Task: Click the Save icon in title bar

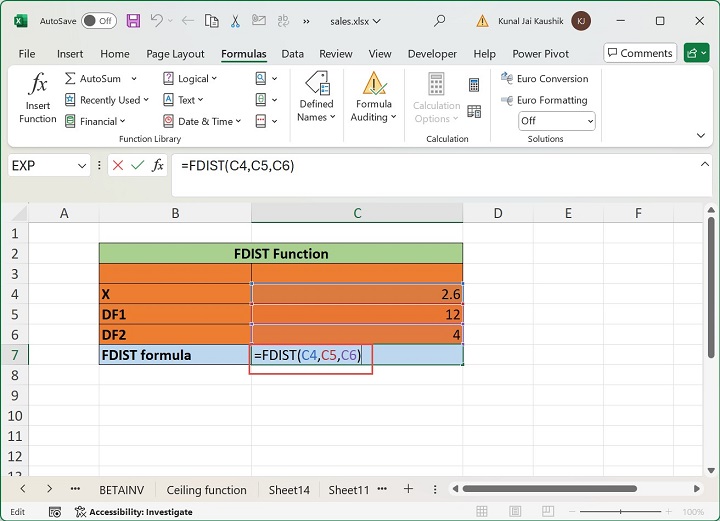Action: (x=135, y=20)
